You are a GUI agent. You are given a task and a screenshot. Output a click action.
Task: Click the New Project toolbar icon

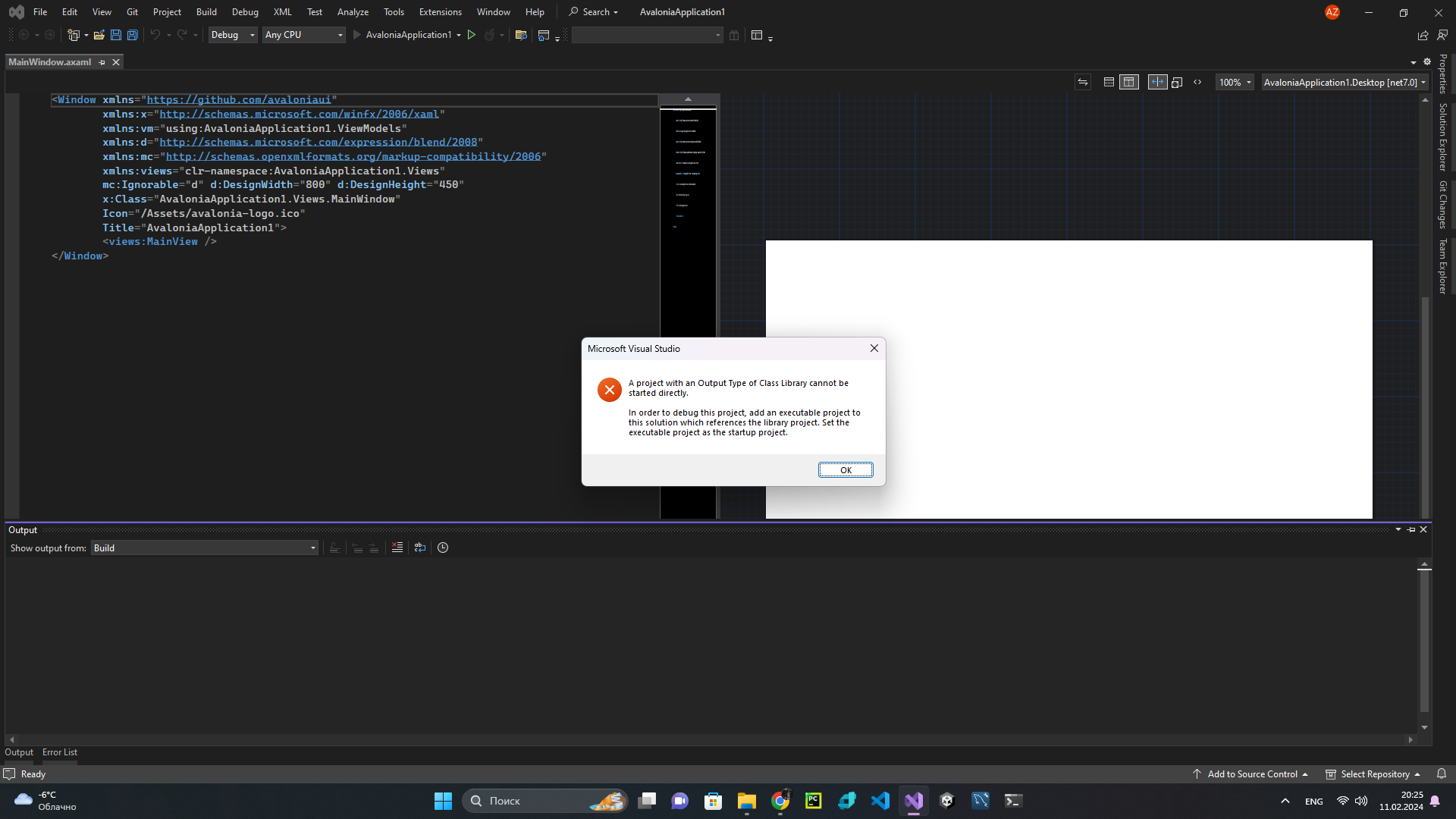click(x=74, y=35)
